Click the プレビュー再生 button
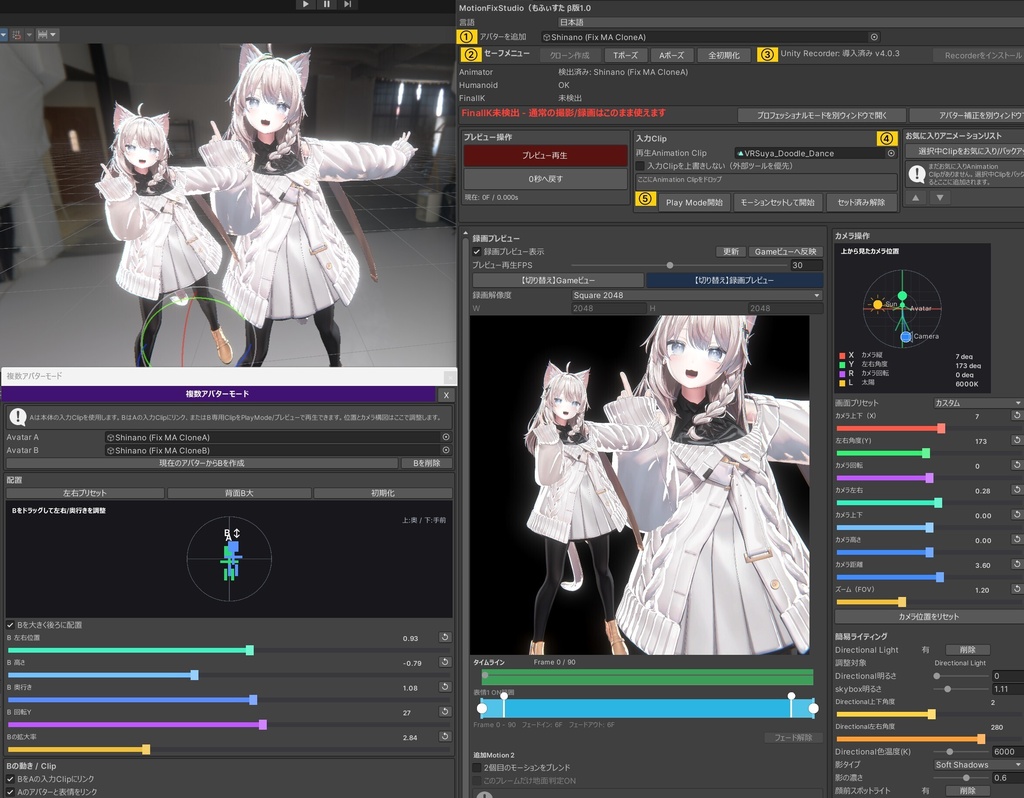This screenshot has width=1024, height=798. pyautogui.click(x=545, y=155)
